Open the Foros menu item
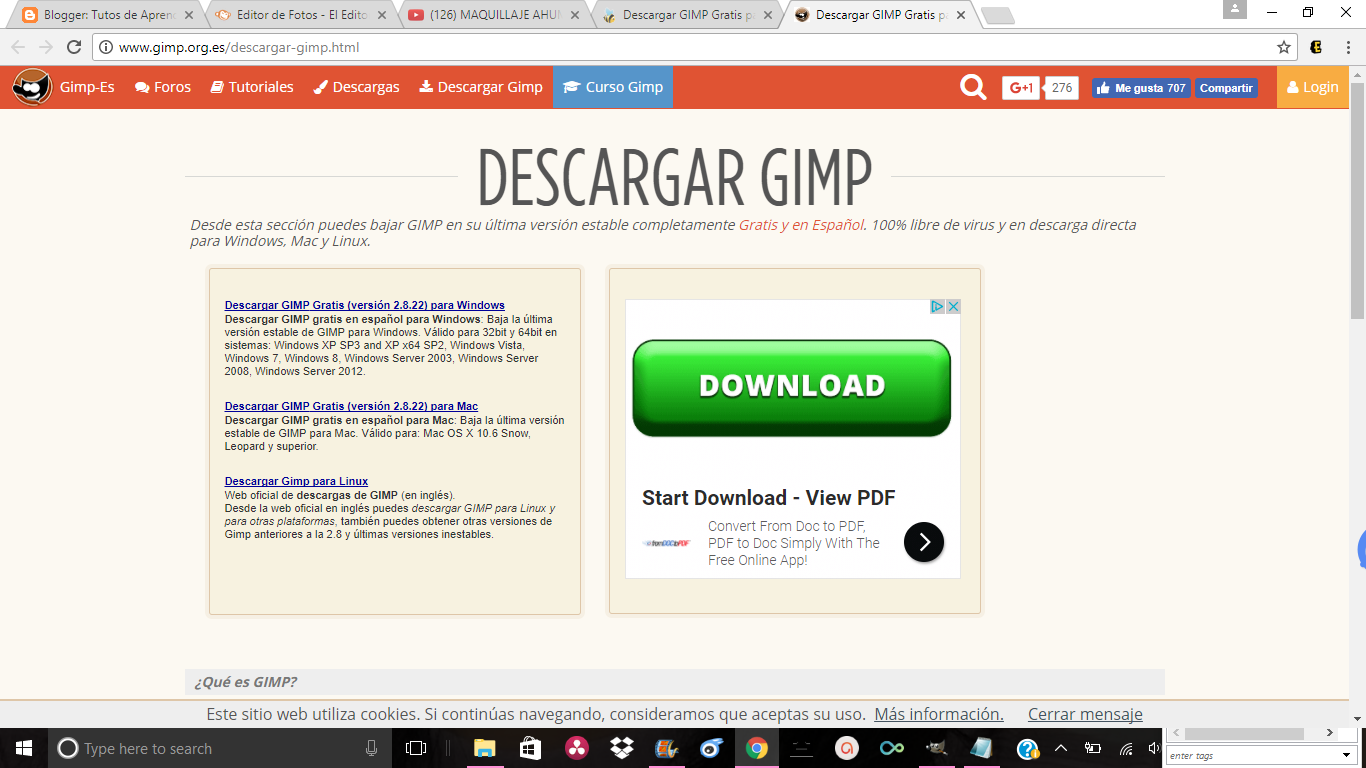The image size is (1366, 768). [x=163, y=87]
